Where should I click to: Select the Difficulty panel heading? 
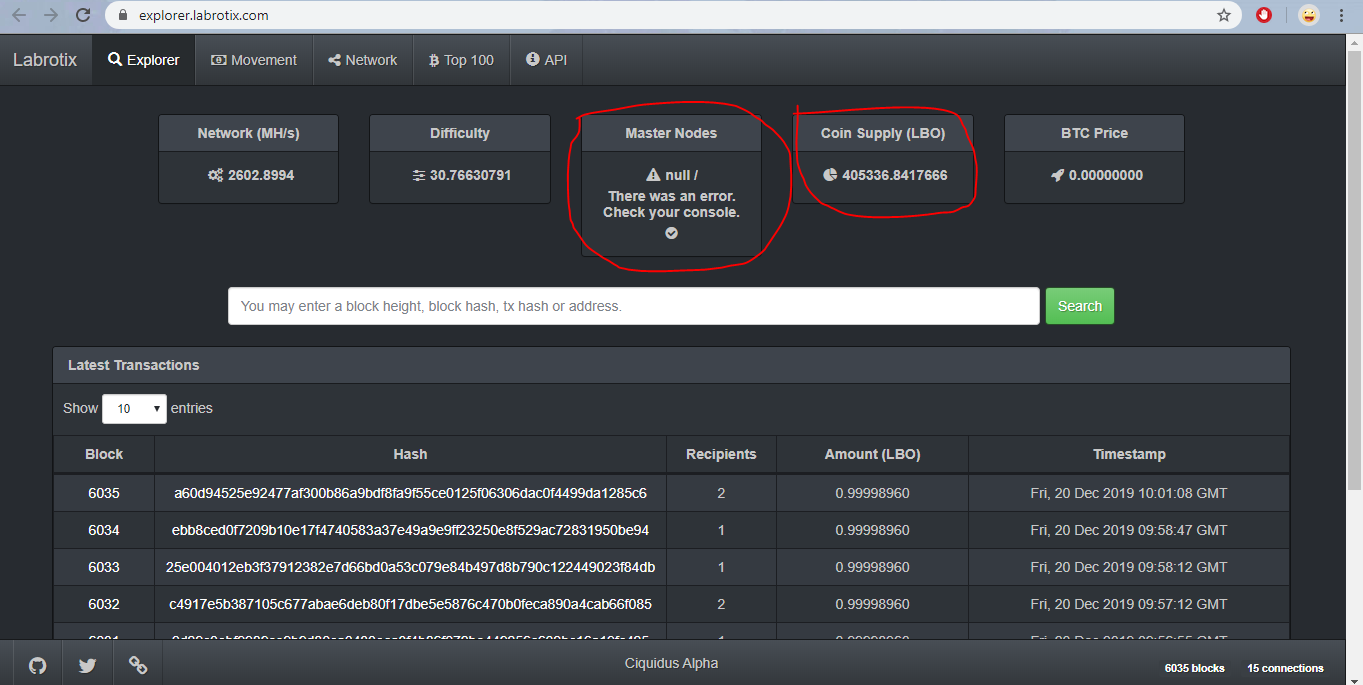[460, 133]
